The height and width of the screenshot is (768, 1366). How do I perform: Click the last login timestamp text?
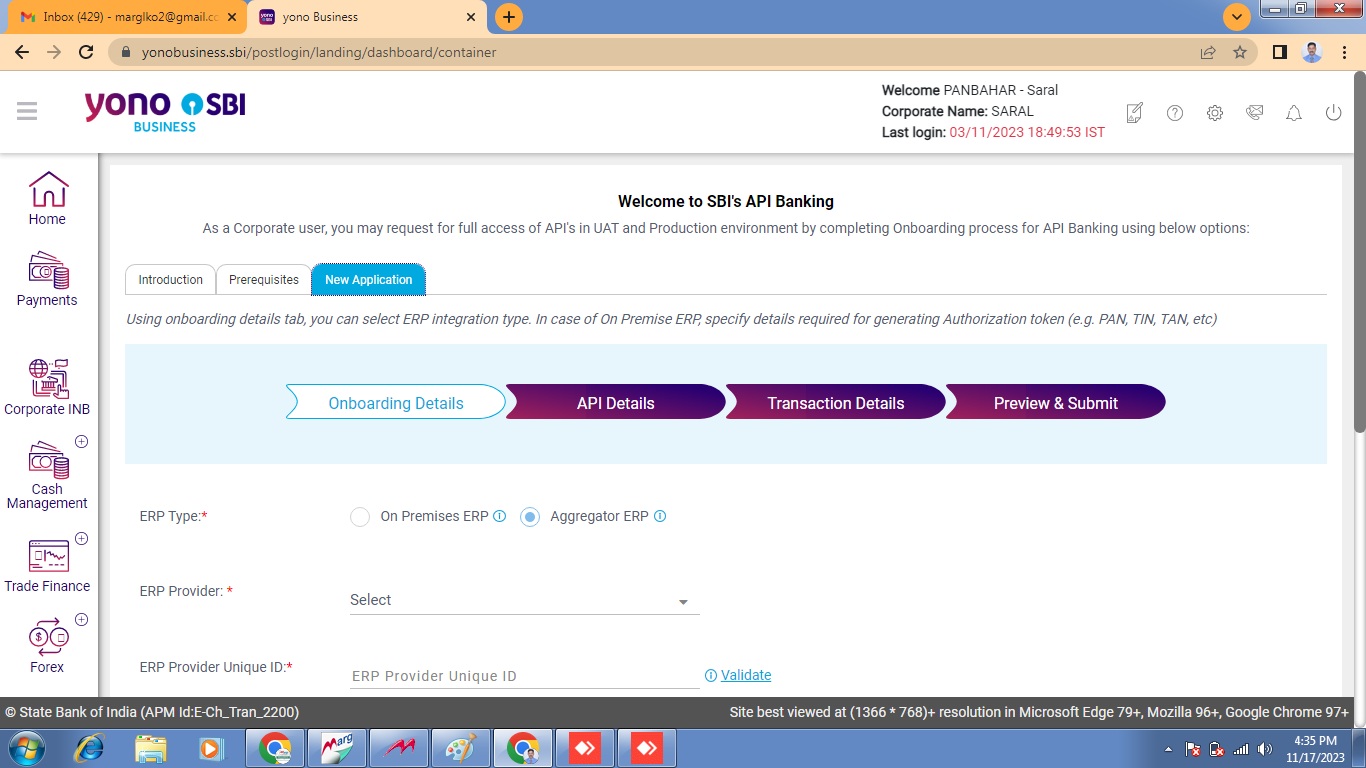(x=1027, y=132)
